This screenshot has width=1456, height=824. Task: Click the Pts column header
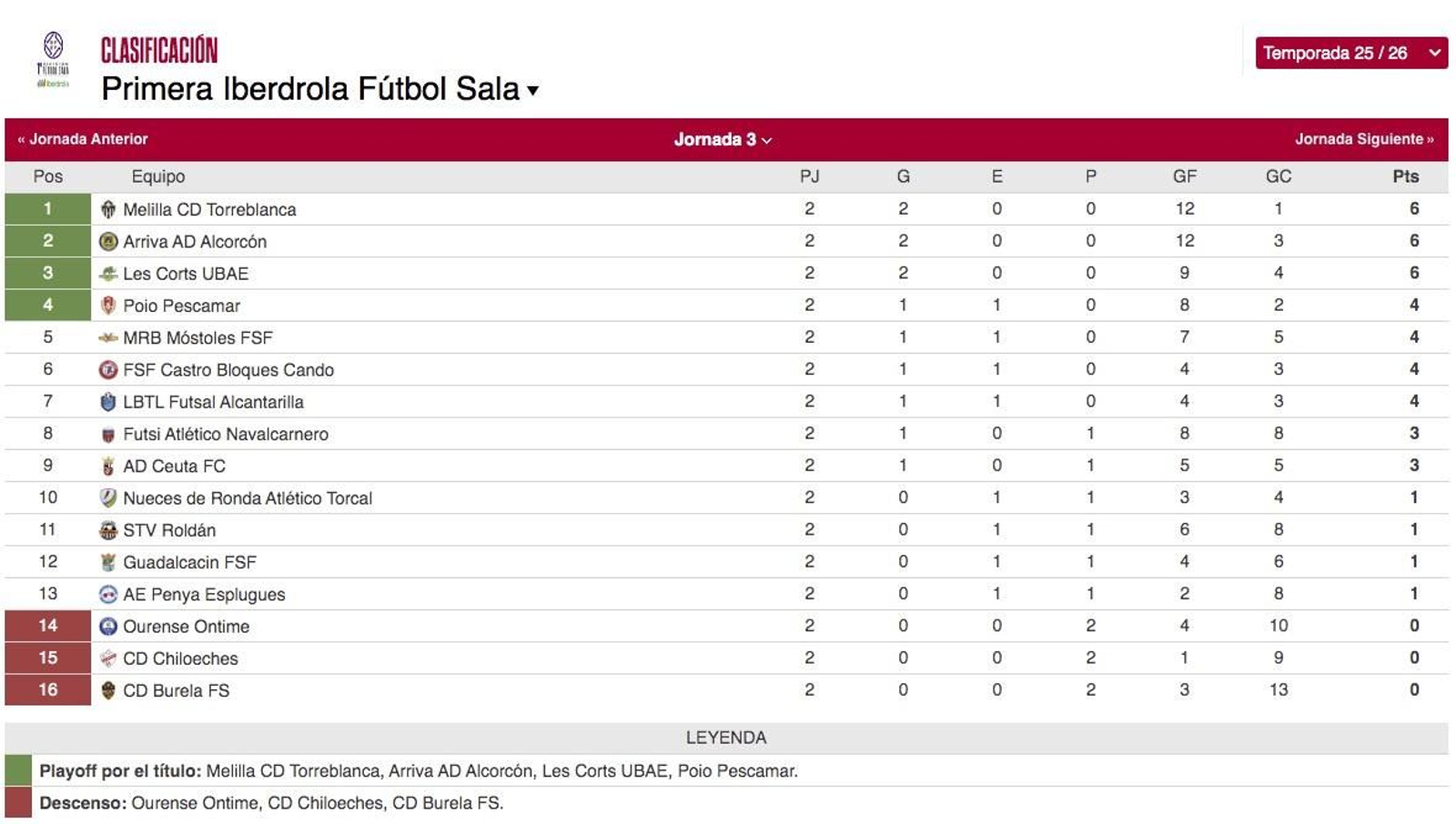[x=1405, y=176]
